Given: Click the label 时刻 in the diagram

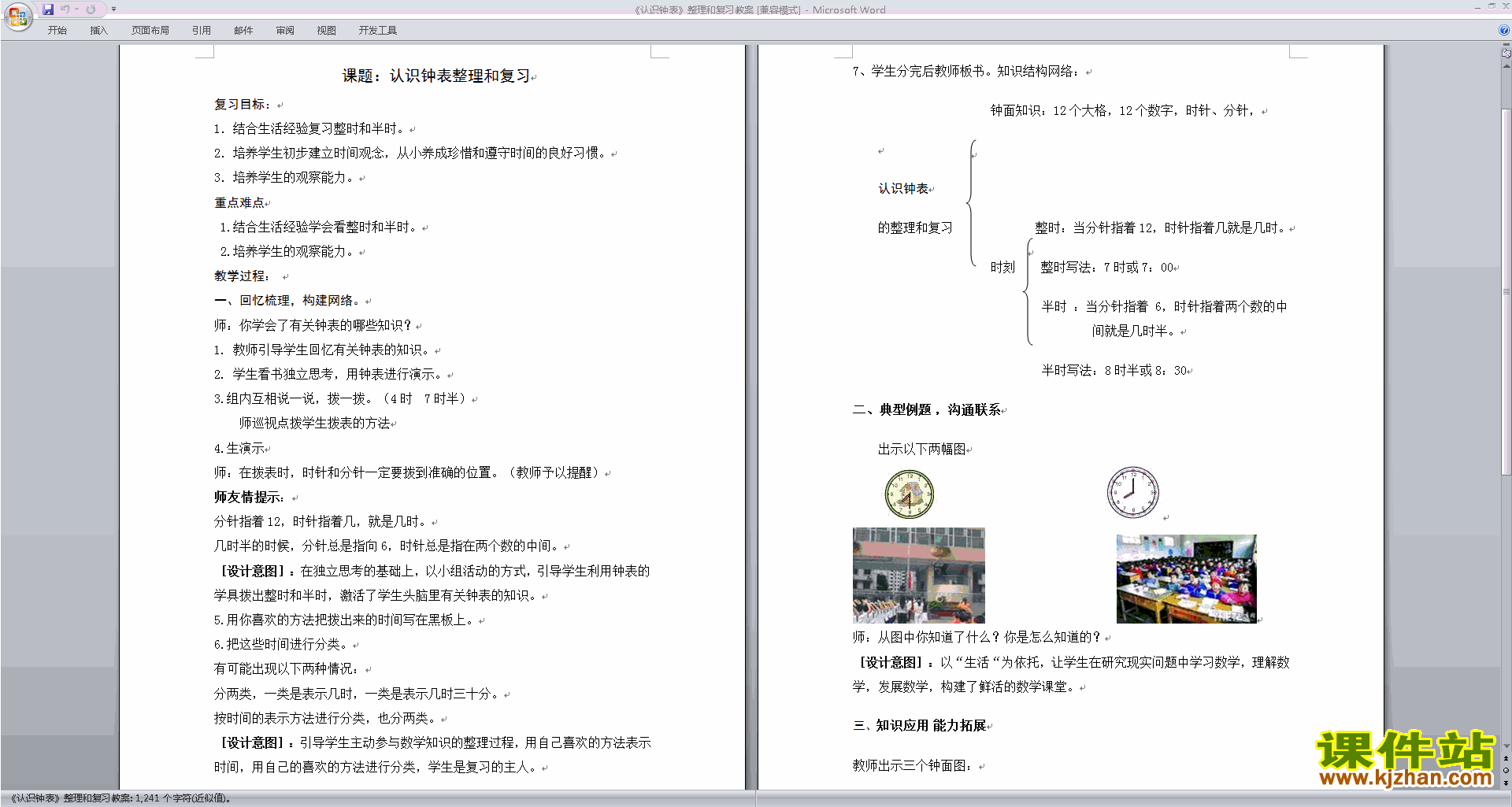Looking at the screenshot, I should click(x=1002, y=268).
